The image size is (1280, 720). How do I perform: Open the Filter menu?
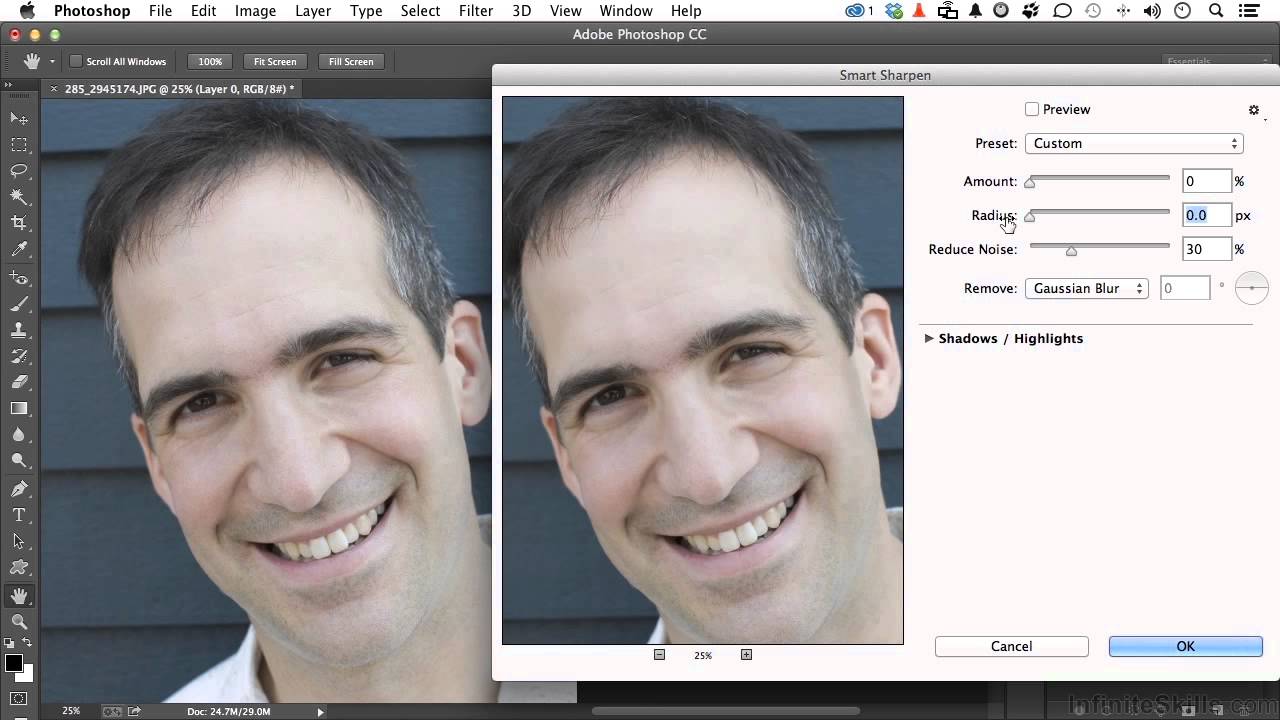(x=475, y=11)
